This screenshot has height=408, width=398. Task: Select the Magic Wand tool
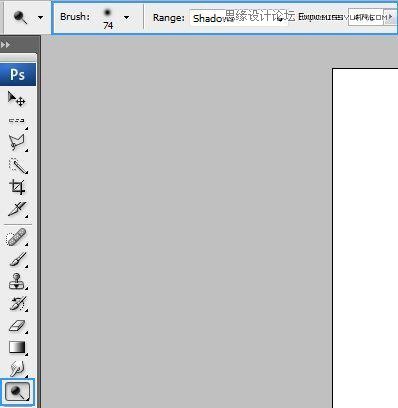(17, 166)
